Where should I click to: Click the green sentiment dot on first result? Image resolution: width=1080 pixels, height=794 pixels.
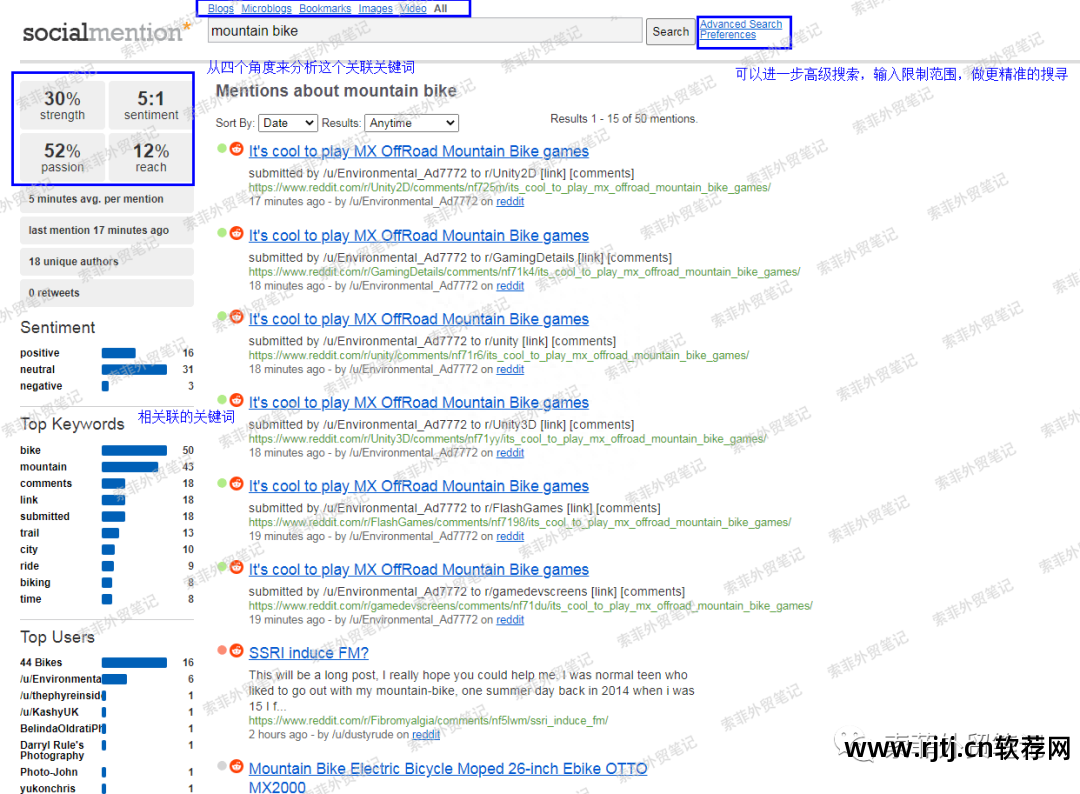[x=222, y=150]
